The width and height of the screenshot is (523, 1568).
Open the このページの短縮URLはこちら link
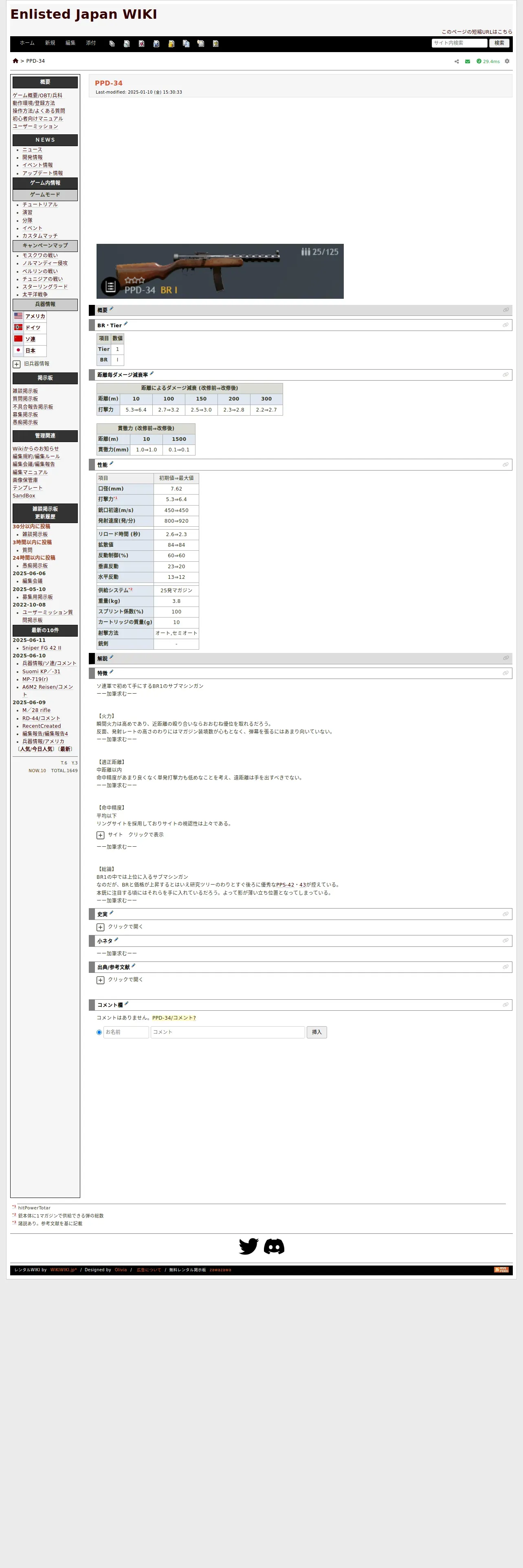pos(477,32)
